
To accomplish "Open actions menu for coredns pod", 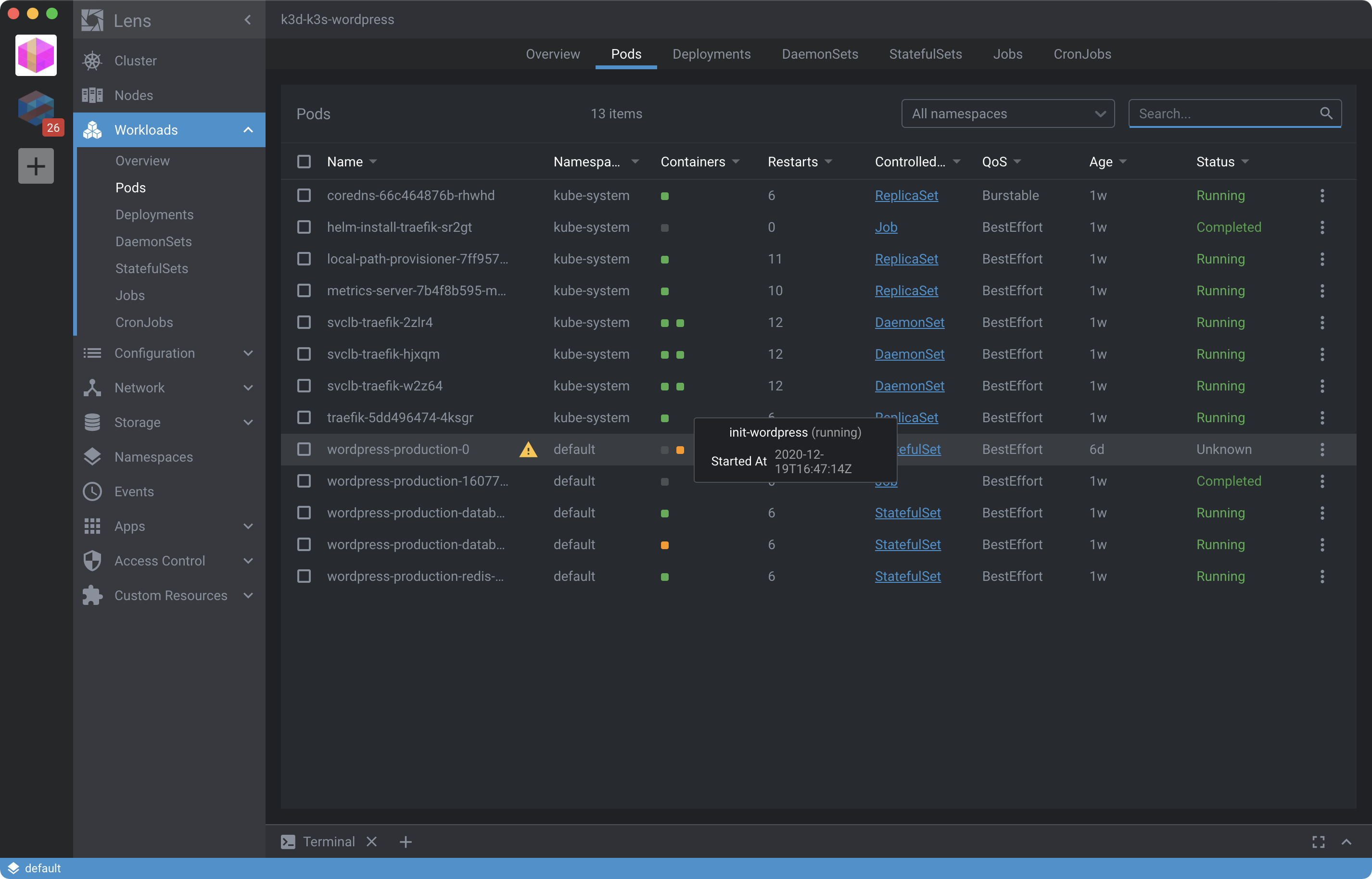I will tap(1322, 196).
